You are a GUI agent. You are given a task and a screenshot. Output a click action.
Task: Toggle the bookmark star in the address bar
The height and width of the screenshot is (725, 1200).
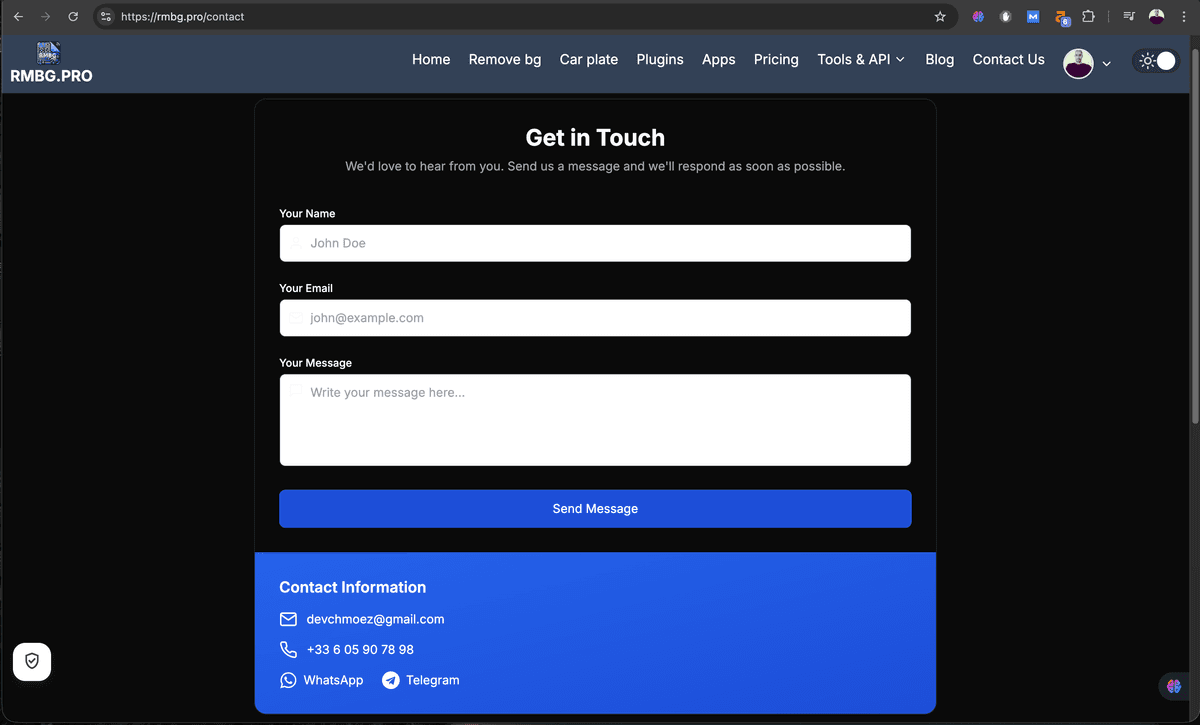(x=939, y=16)
